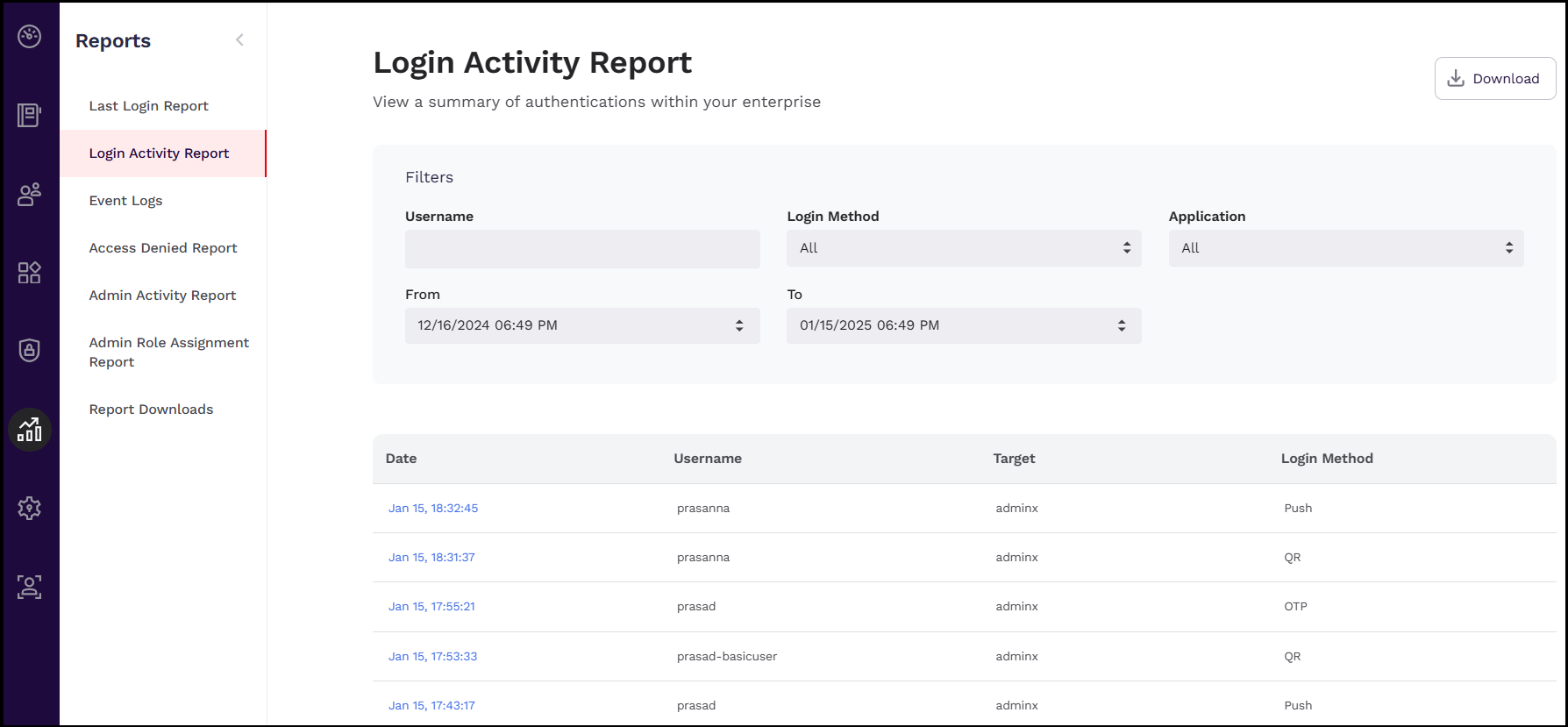Viewport: 1568px width, 727px height.
Task: Select the reports chart icon in sidebar
Action: click(x=30, y=430)
